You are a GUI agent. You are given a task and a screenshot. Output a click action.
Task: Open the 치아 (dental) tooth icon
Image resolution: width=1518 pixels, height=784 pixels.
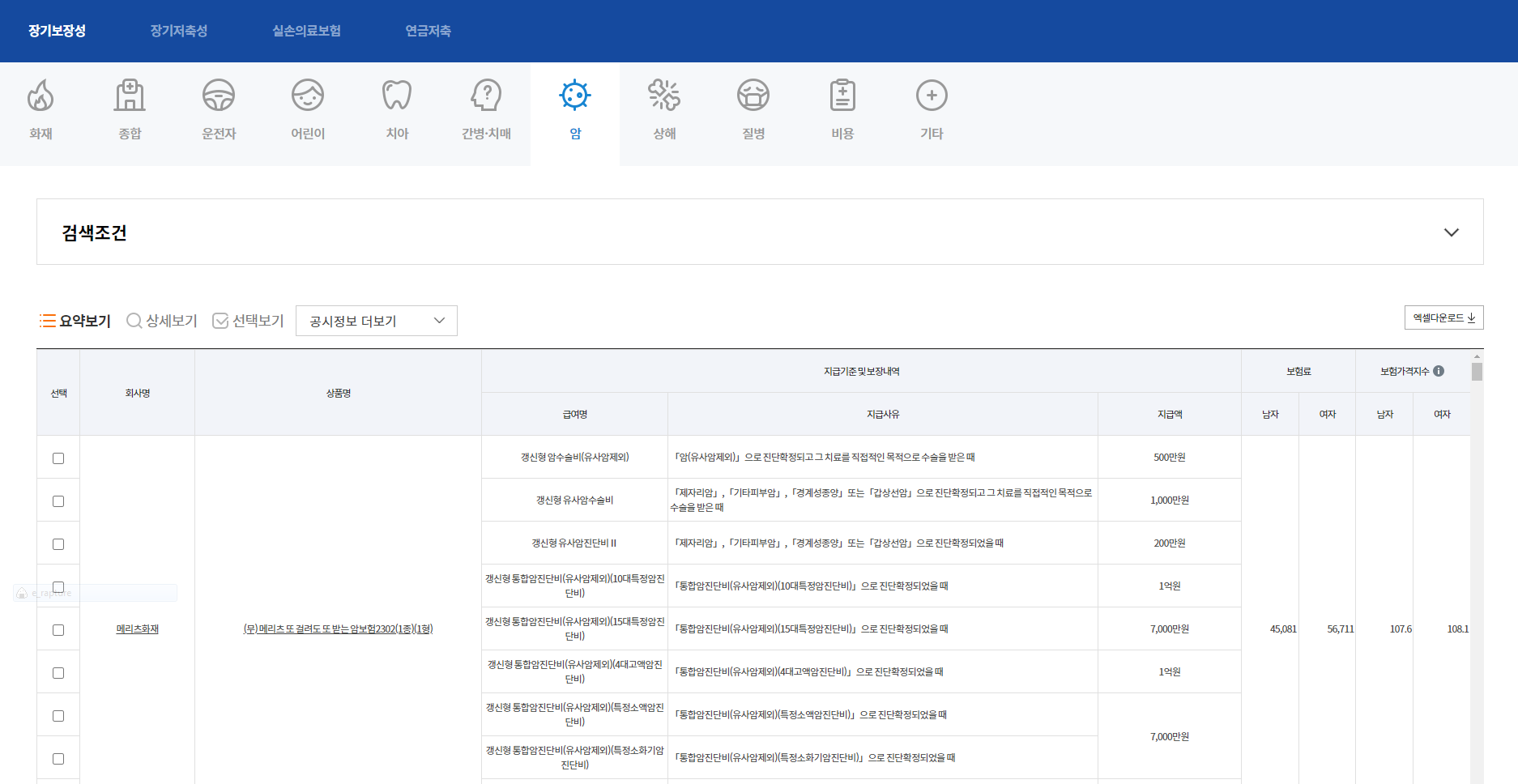click(397, 96)
